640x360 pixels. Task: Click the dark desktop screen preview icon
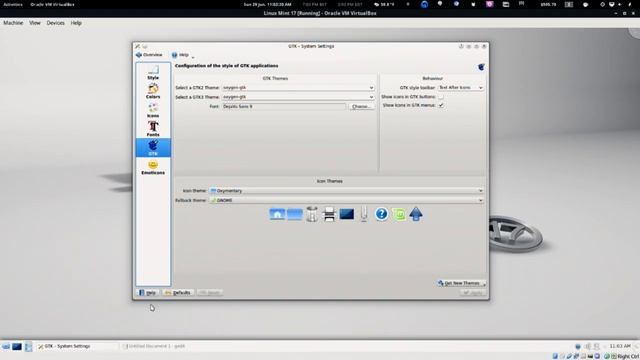tap(347, 214)
